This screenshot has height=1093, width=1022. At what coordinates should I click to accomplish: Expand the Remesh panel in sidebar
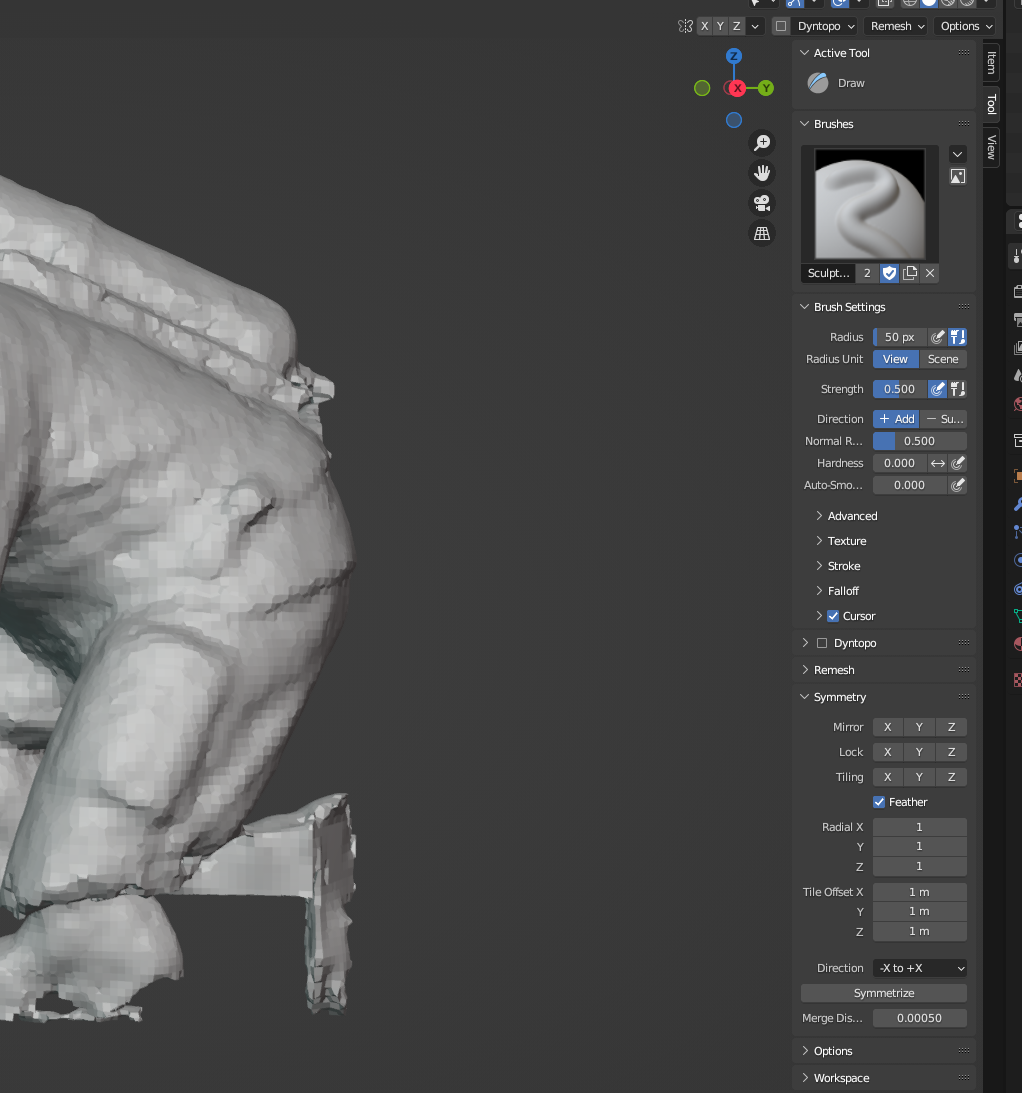[x=834, y=670]
